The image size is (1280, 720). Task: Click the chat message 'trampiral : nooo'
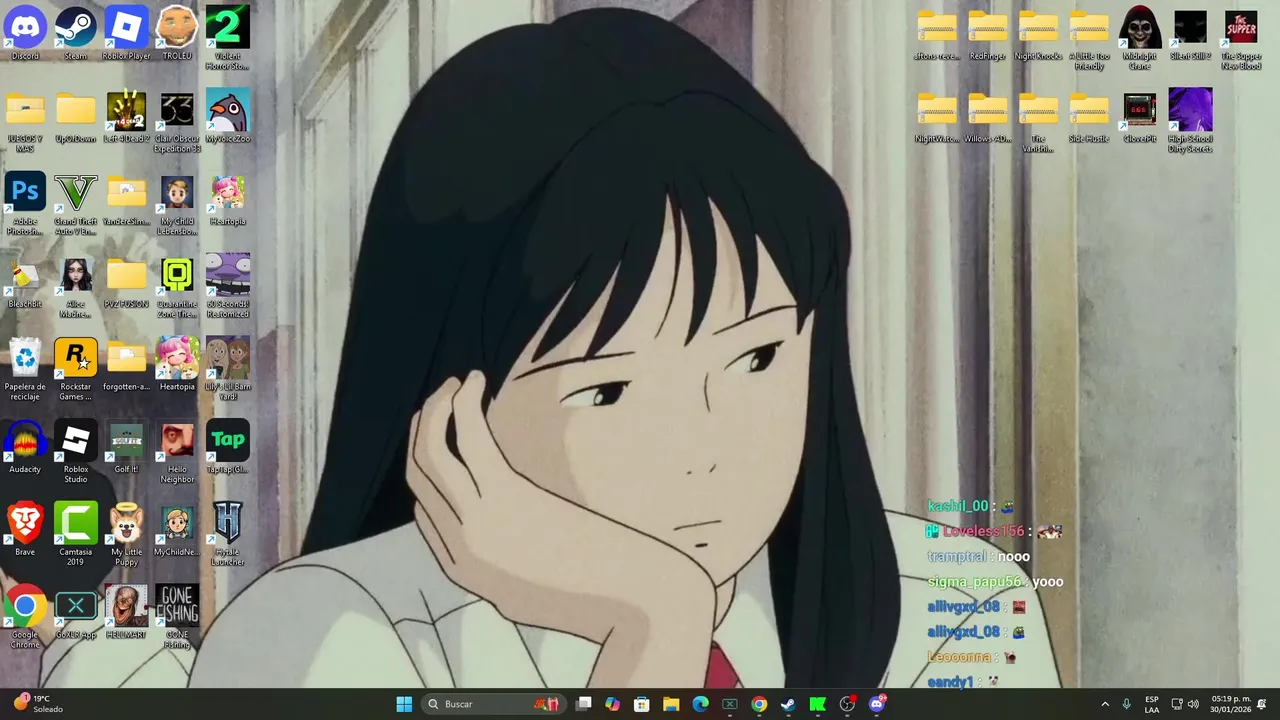[978, 556]
